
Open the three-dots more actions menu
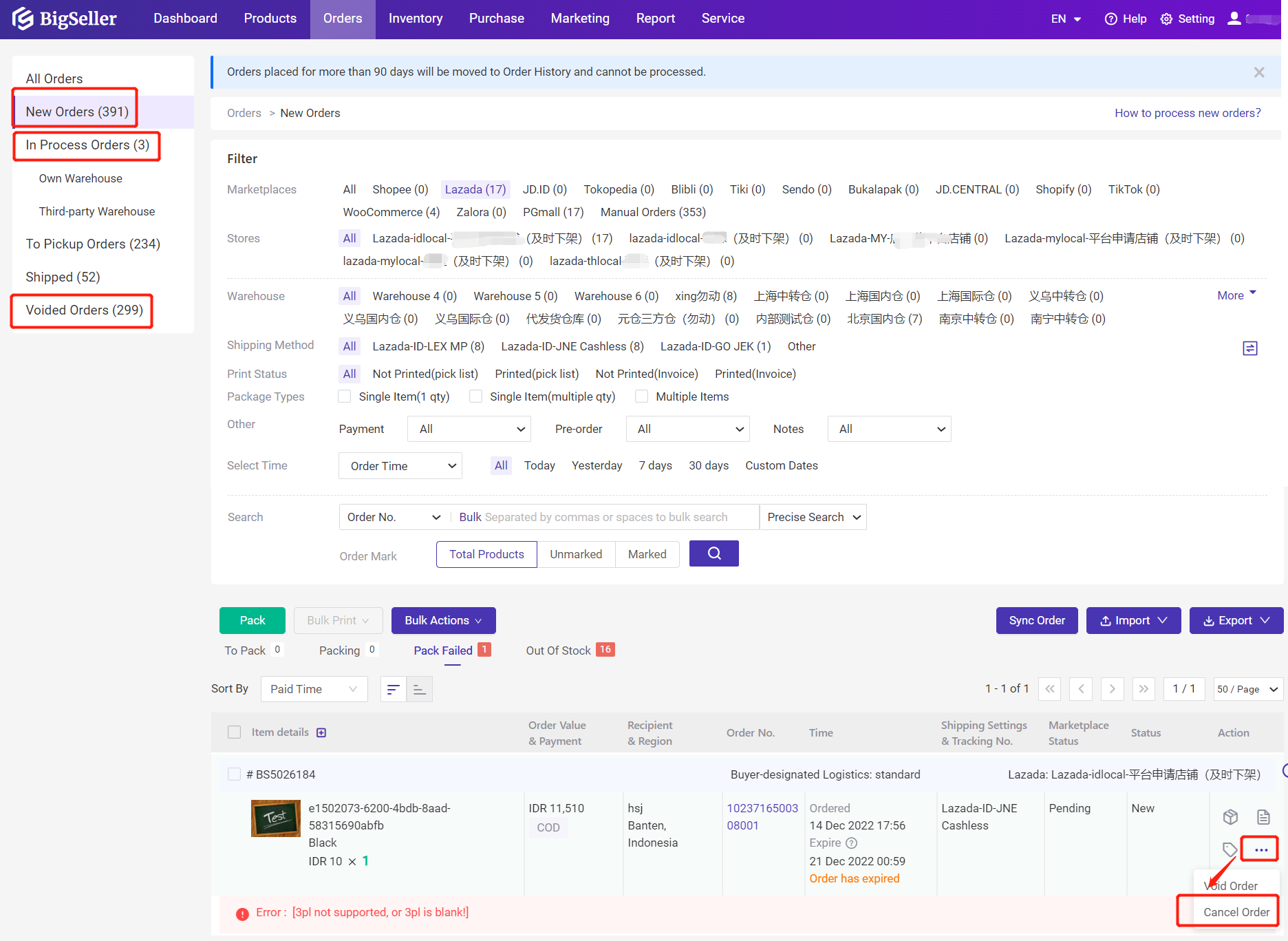pos(1260,849)
